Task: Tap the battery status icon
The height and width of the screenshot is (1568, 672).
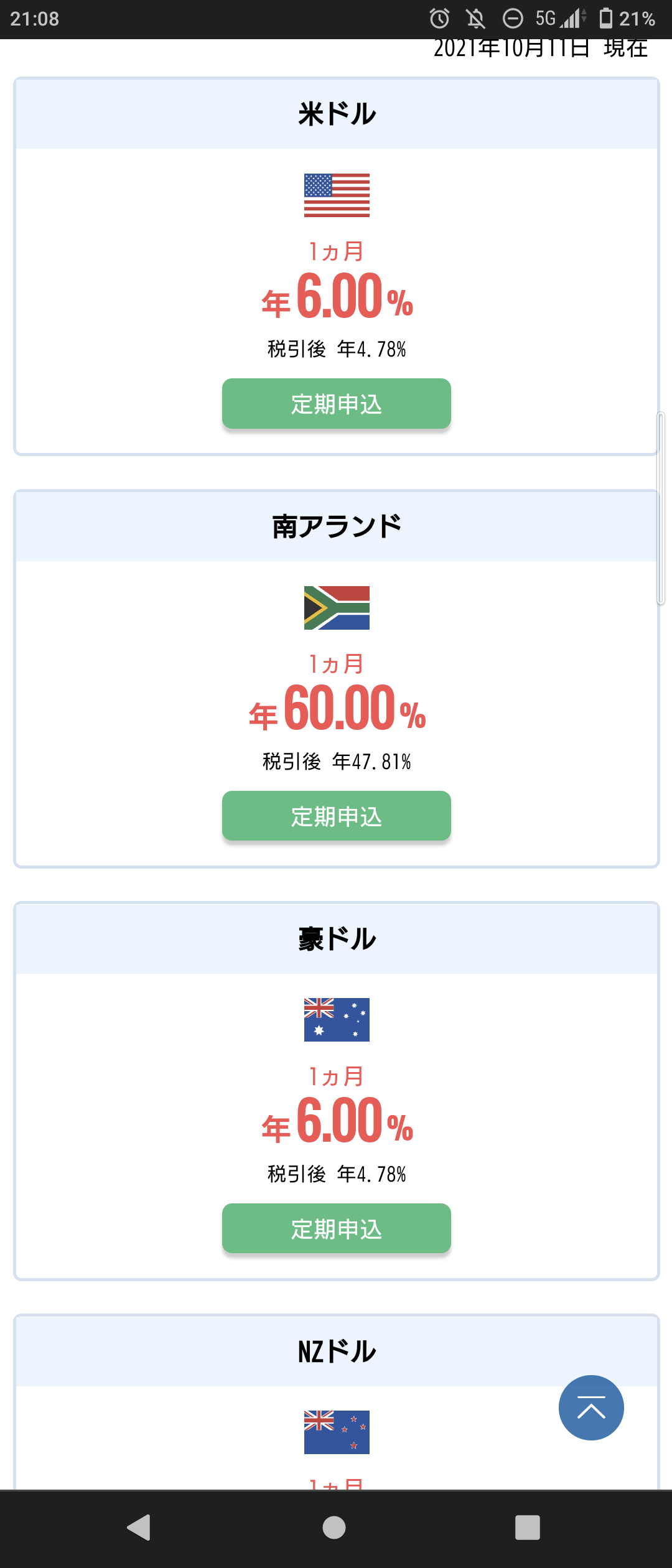Action: 605,19
